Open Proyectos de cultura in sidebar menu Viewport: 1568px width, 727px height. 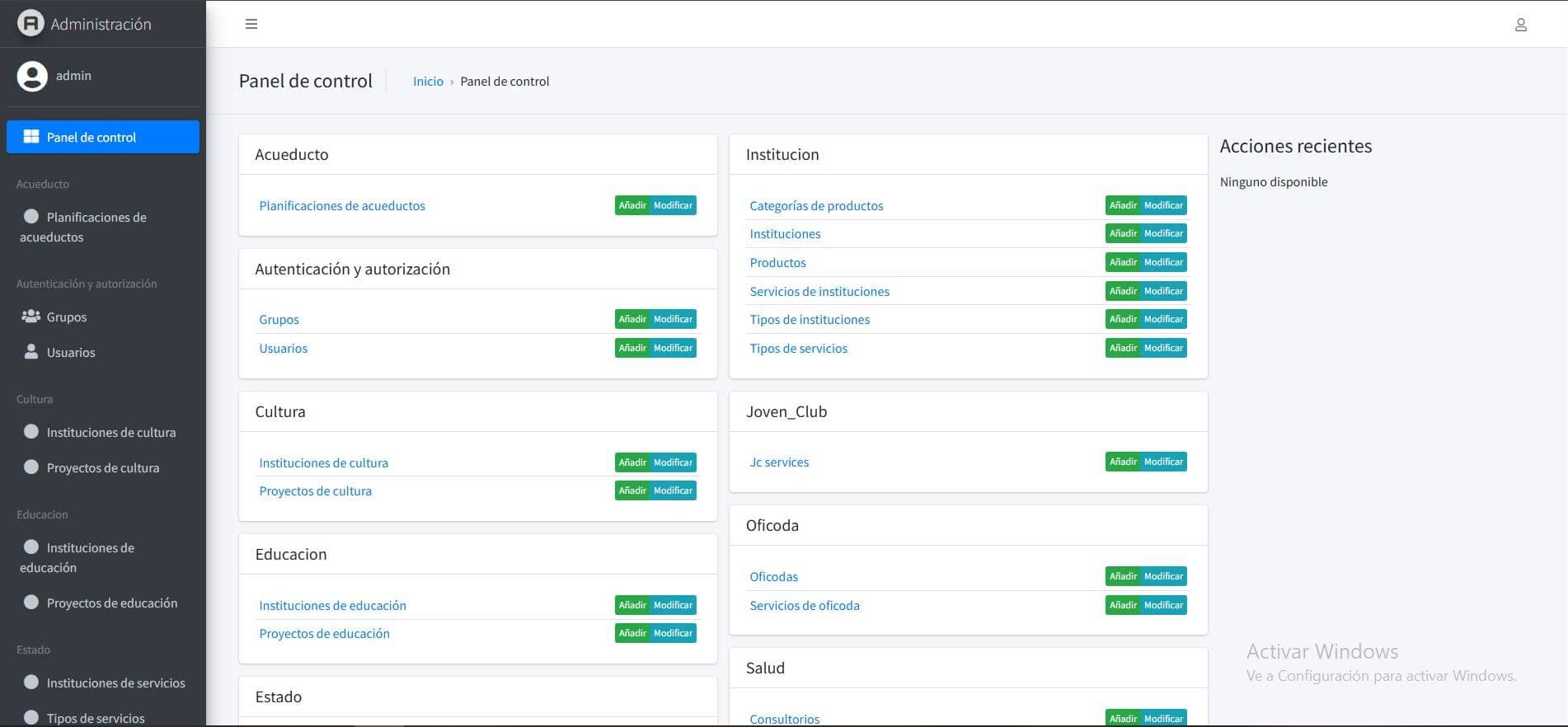(x=102, y=467)
